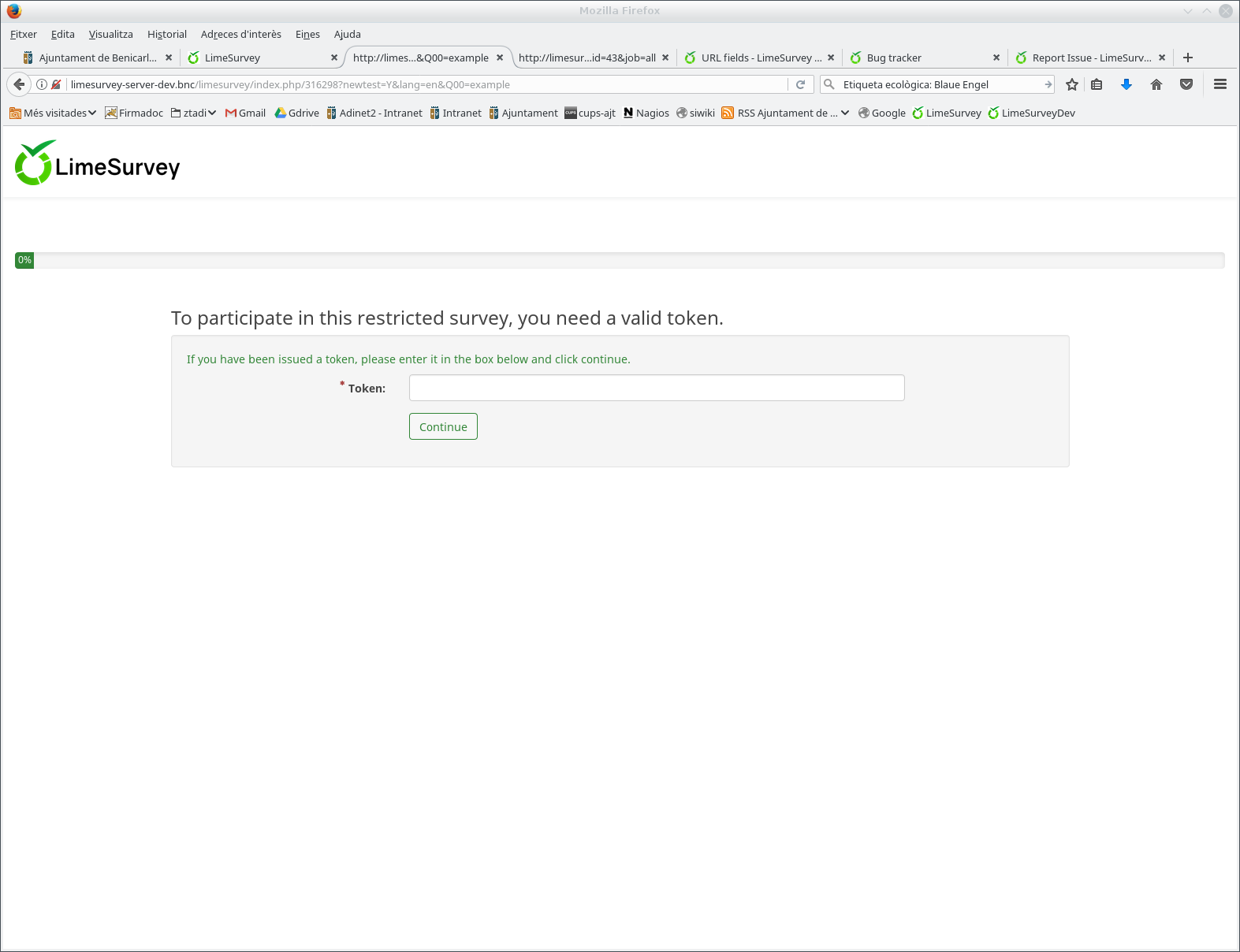Open the Eines menu
Viewport: 1240px width, 952px height.
(307, 34)
